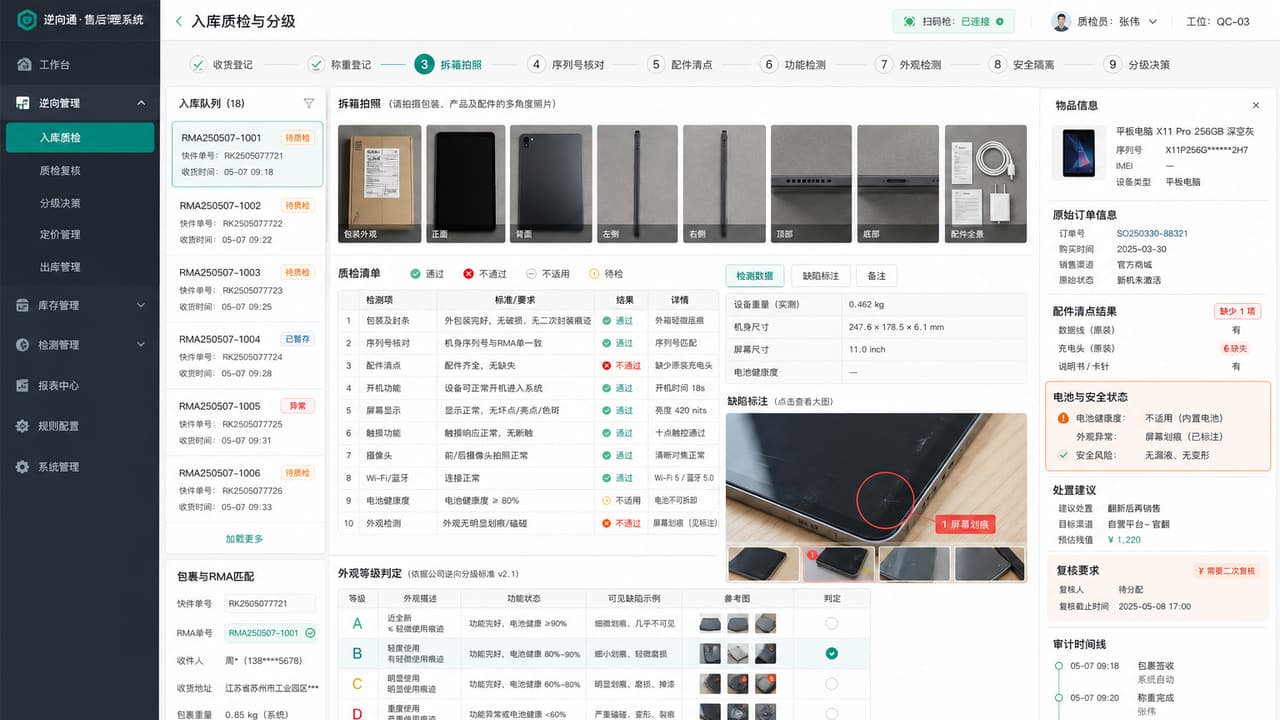Screen dimensions: 1280x720
Task: Select grade A radio button
Action: point(831,623)
